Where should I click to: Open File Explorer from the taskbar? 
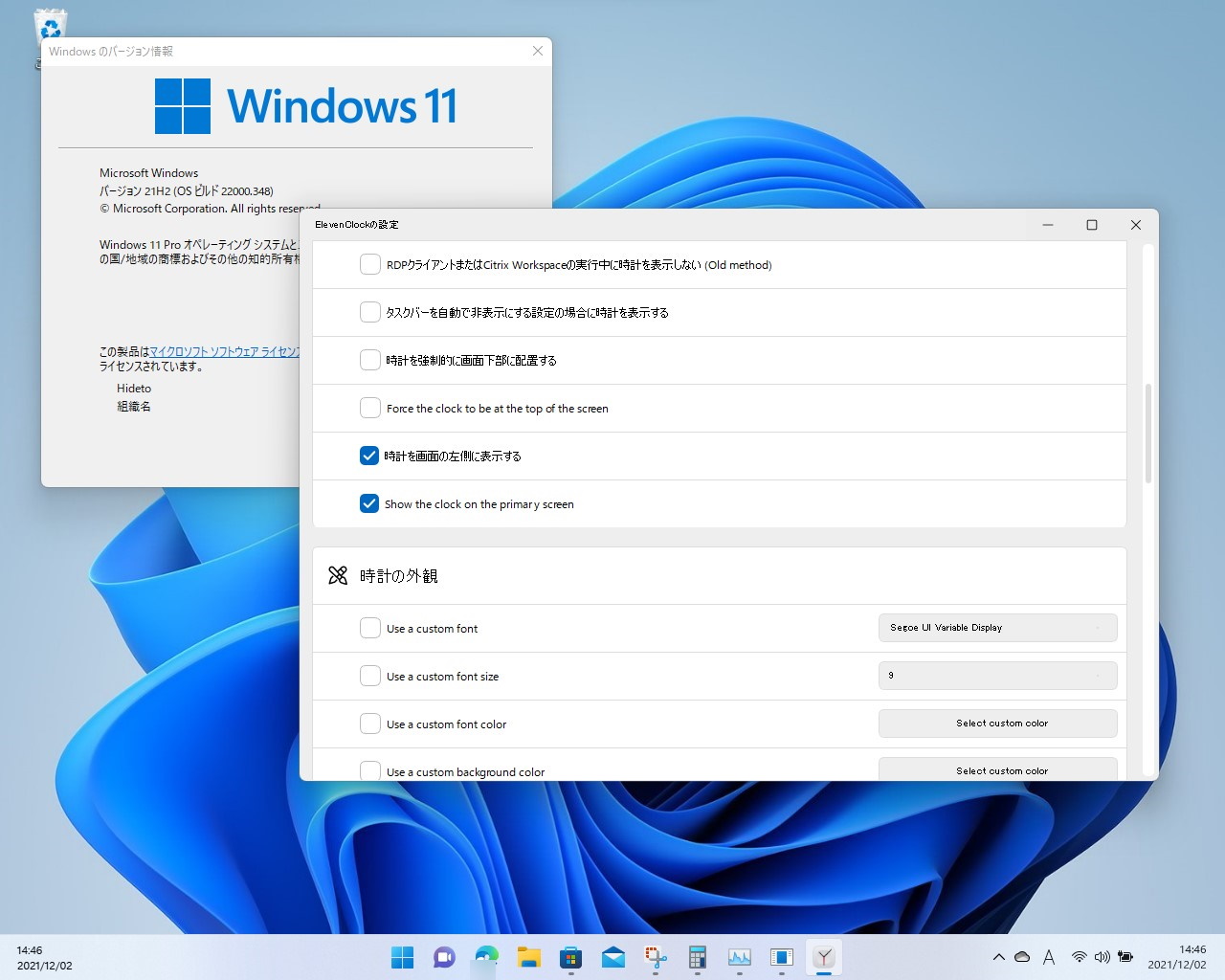(x=529, y=957)
